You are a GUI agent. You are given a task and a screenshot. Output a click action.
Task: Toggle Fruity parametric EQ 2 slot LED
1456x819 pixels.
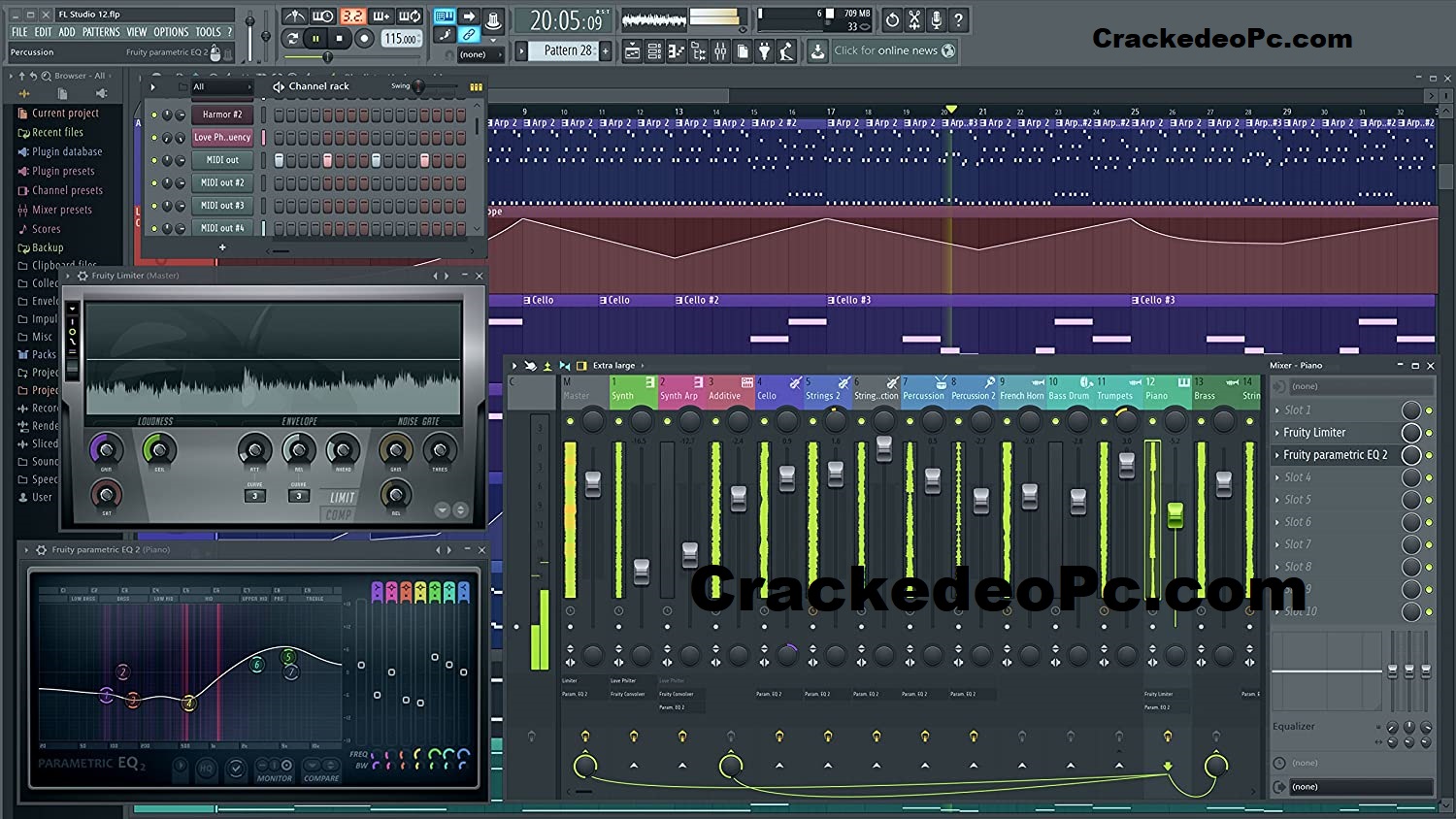point(1429,455)
